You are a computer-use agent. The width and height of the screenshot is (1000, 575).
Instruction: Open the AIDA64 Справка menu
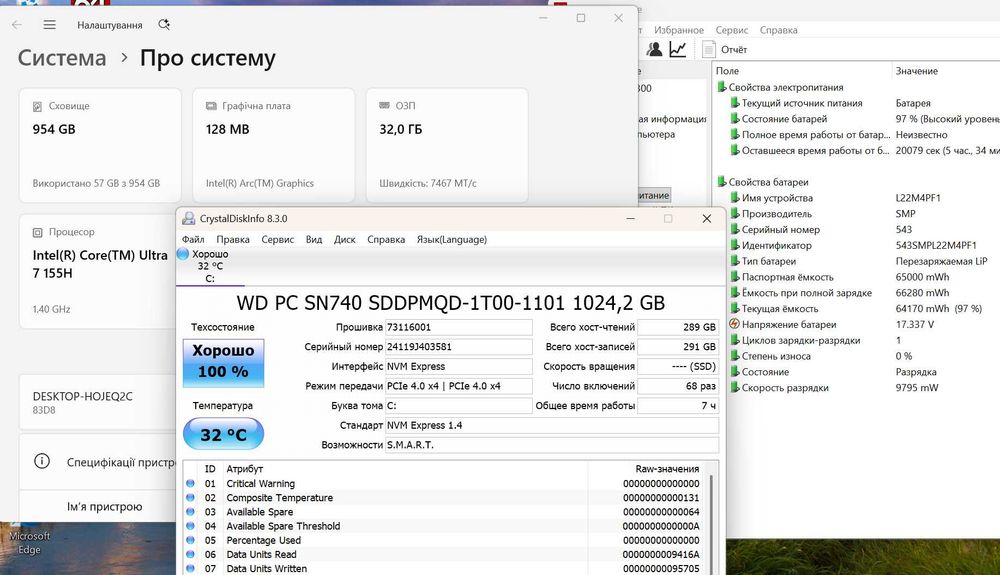point(778,30)
